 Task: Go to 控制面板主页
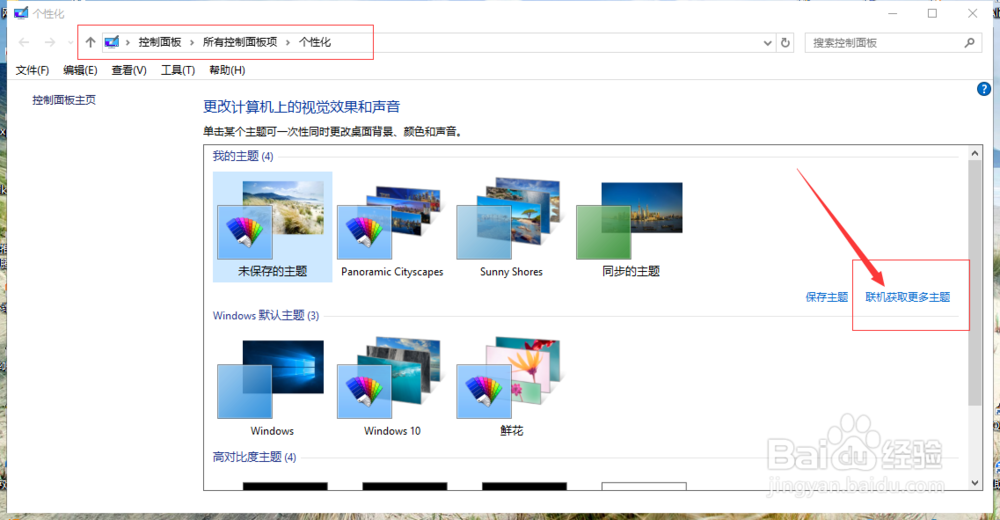[x=64, y=100]
